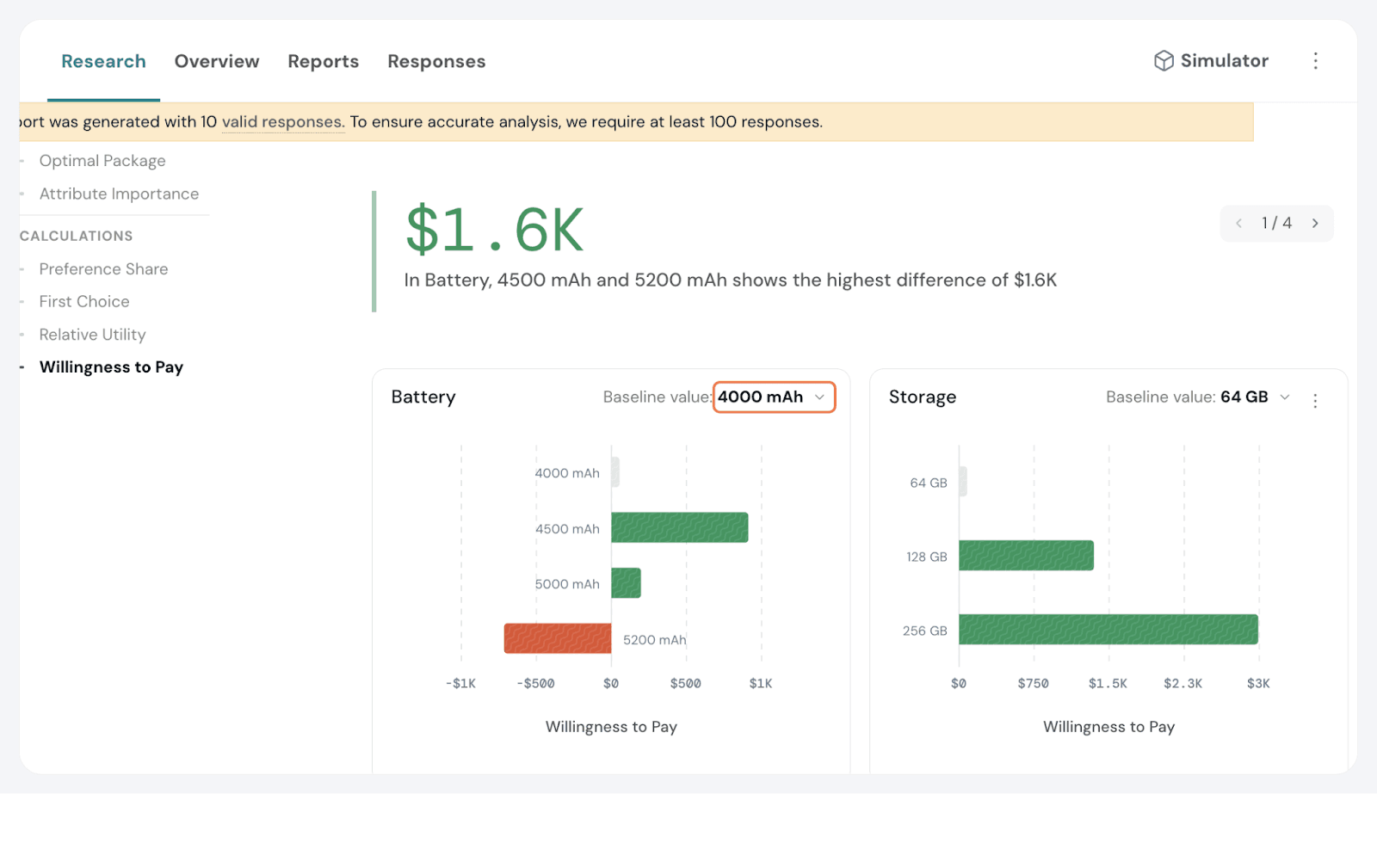The image size is (1377, 868).
Task: Follow the valid responses link
Action: pyautogui.click(x=283, y=122)
